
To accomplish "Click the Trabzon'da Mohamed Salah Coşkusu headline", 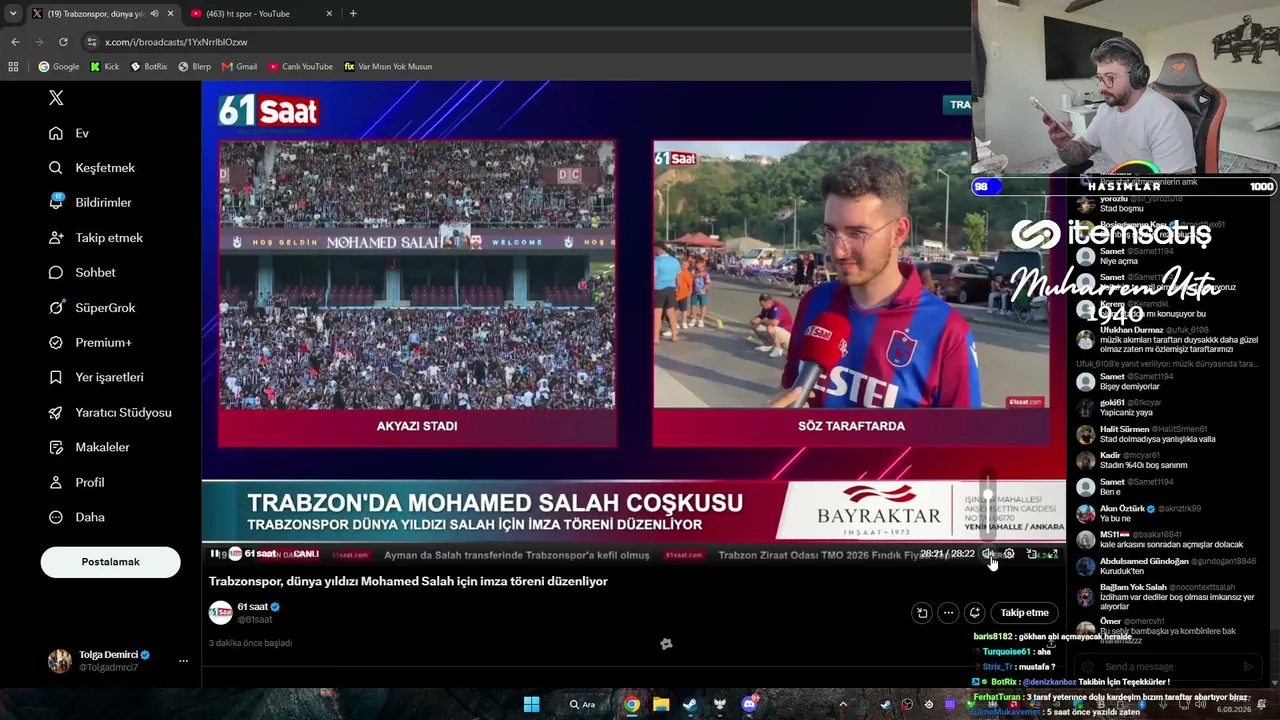I will tap(495, 502).
